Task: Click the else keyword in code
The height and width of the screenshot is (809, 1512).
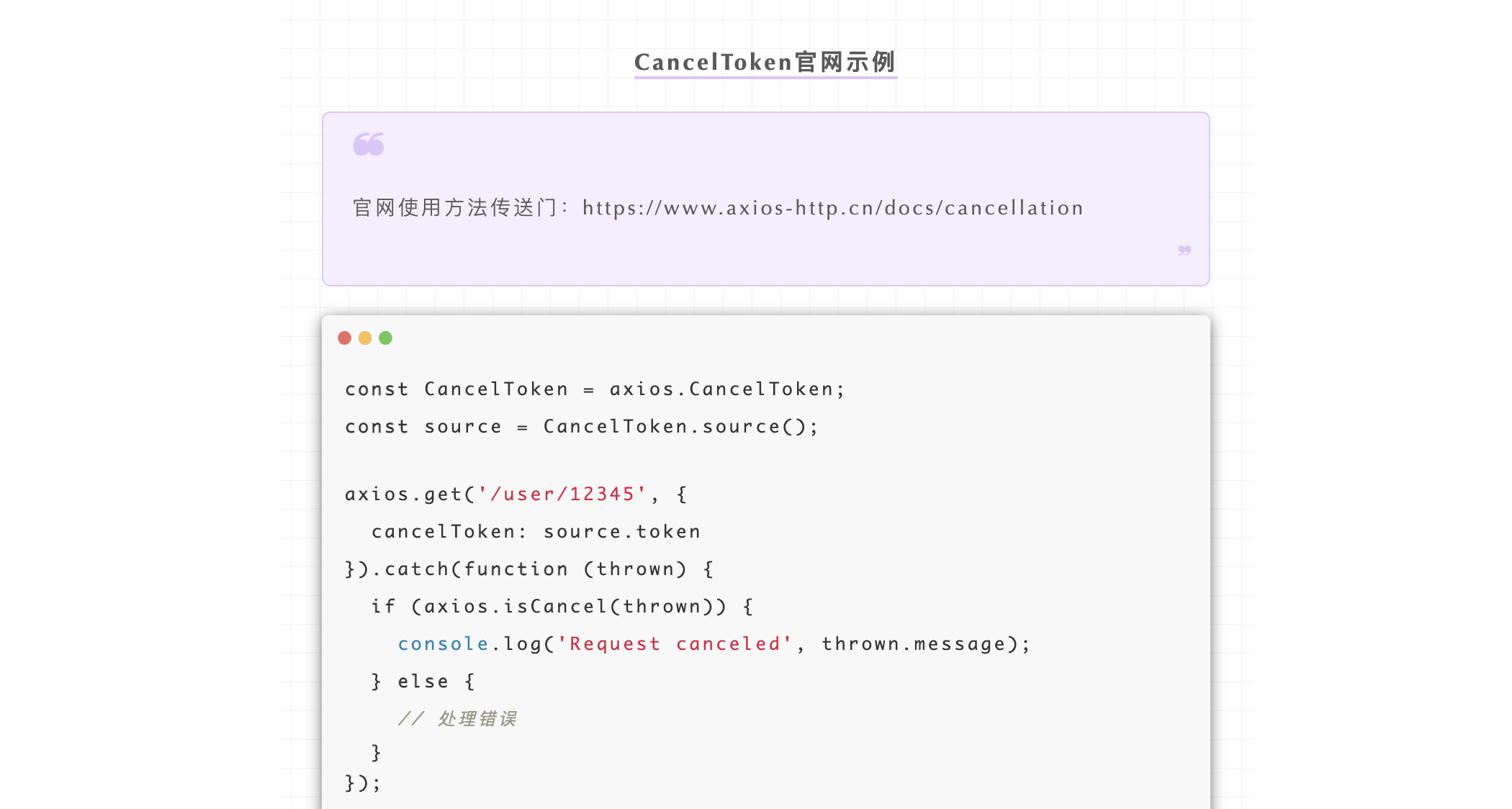Action: click(423, 682)
